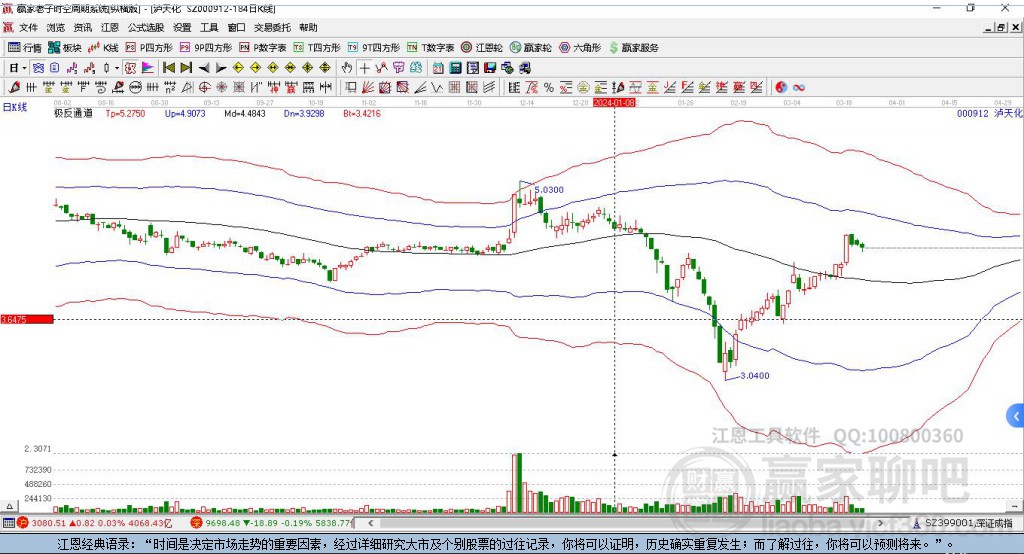Open the 浏览 menu
The height and width of the screenshot is (554, 1024).
pyautogui.click(x=56, y=27)
